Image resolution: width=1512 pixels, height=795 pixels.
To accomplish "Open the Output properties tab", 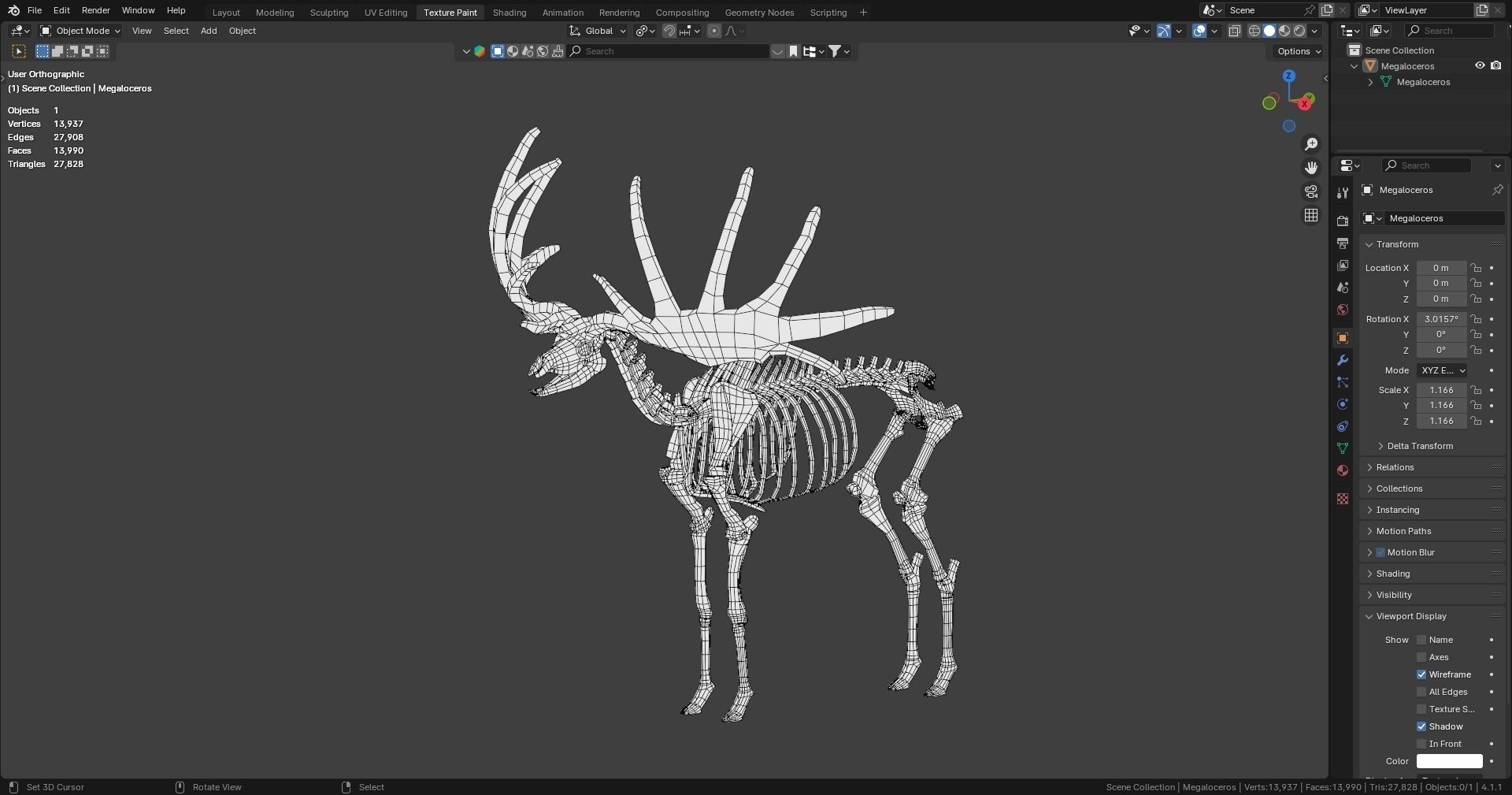I will [1343, 243].
